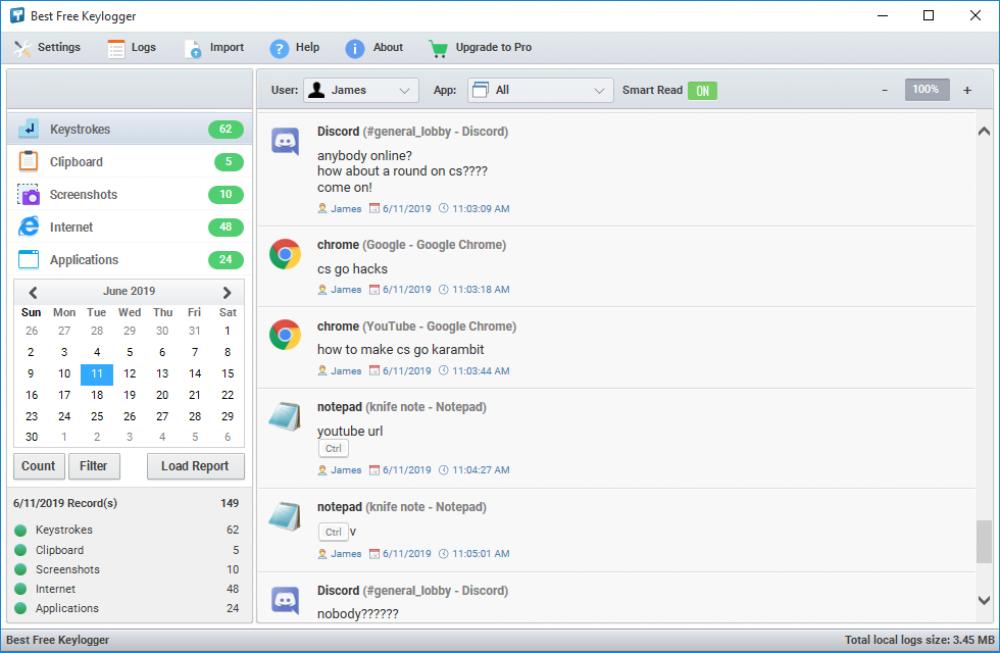Expand the App filter dropdown

539,89
